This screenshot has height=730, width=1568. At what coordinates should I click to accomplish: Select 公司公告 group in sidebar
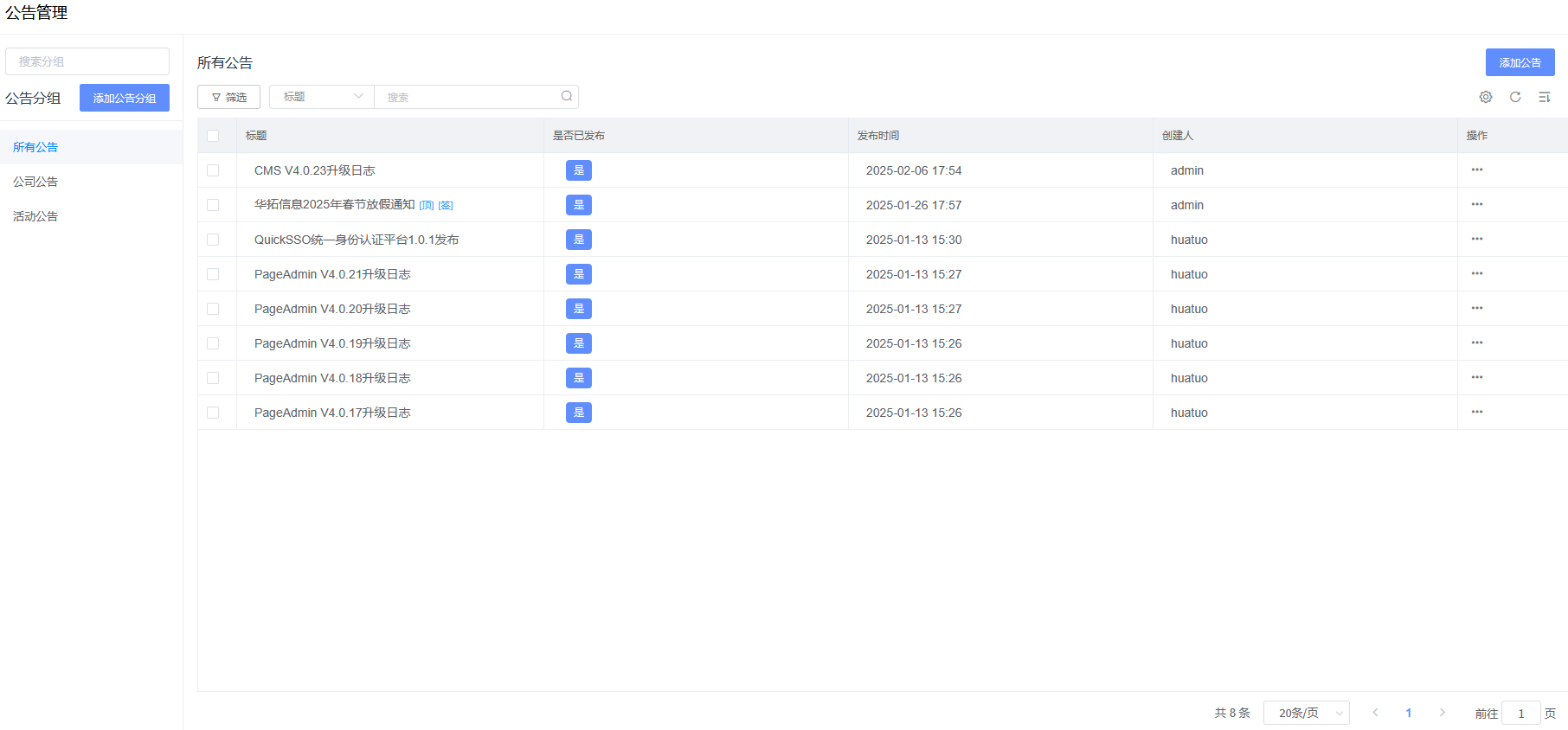[x=35, y=182]
